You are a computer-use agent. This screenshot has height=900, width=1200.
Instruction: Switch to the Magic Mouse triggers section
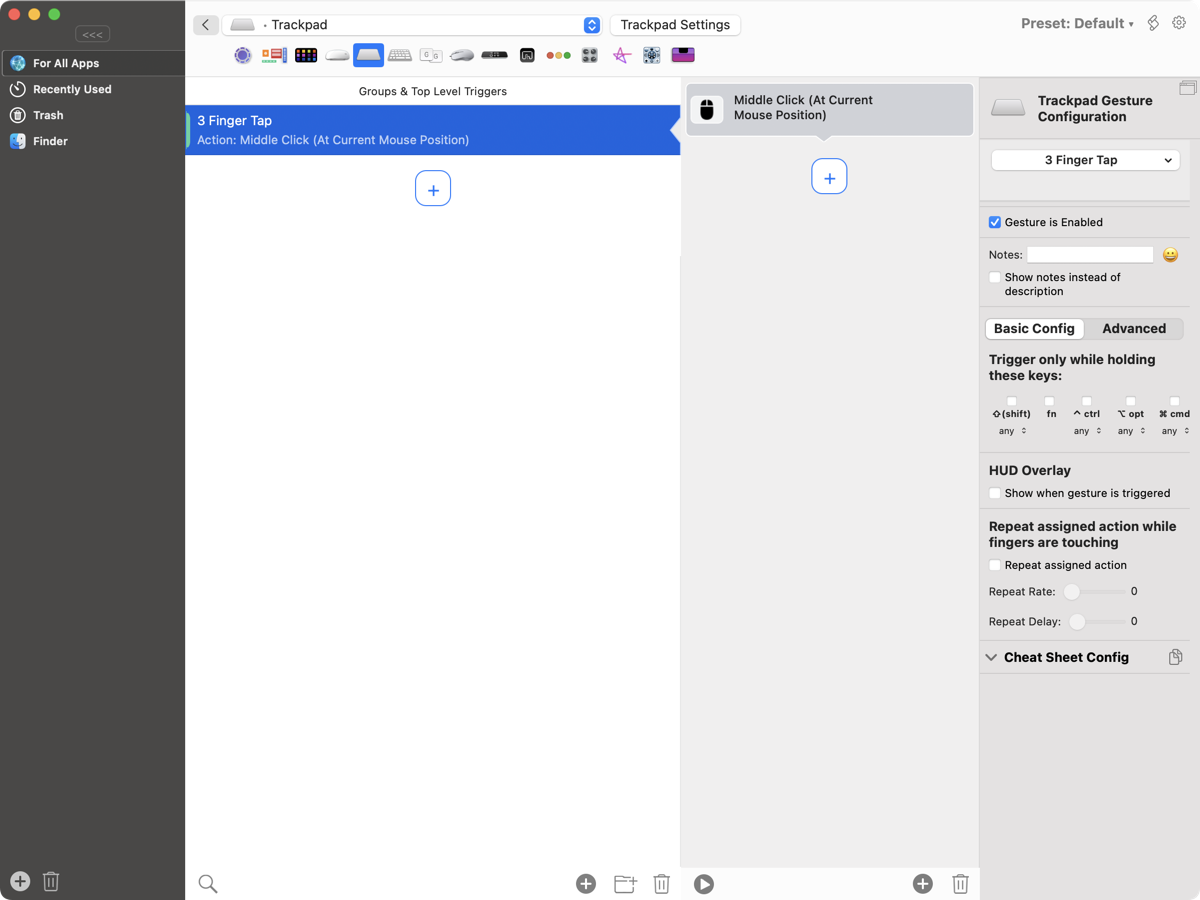(336, 55)
